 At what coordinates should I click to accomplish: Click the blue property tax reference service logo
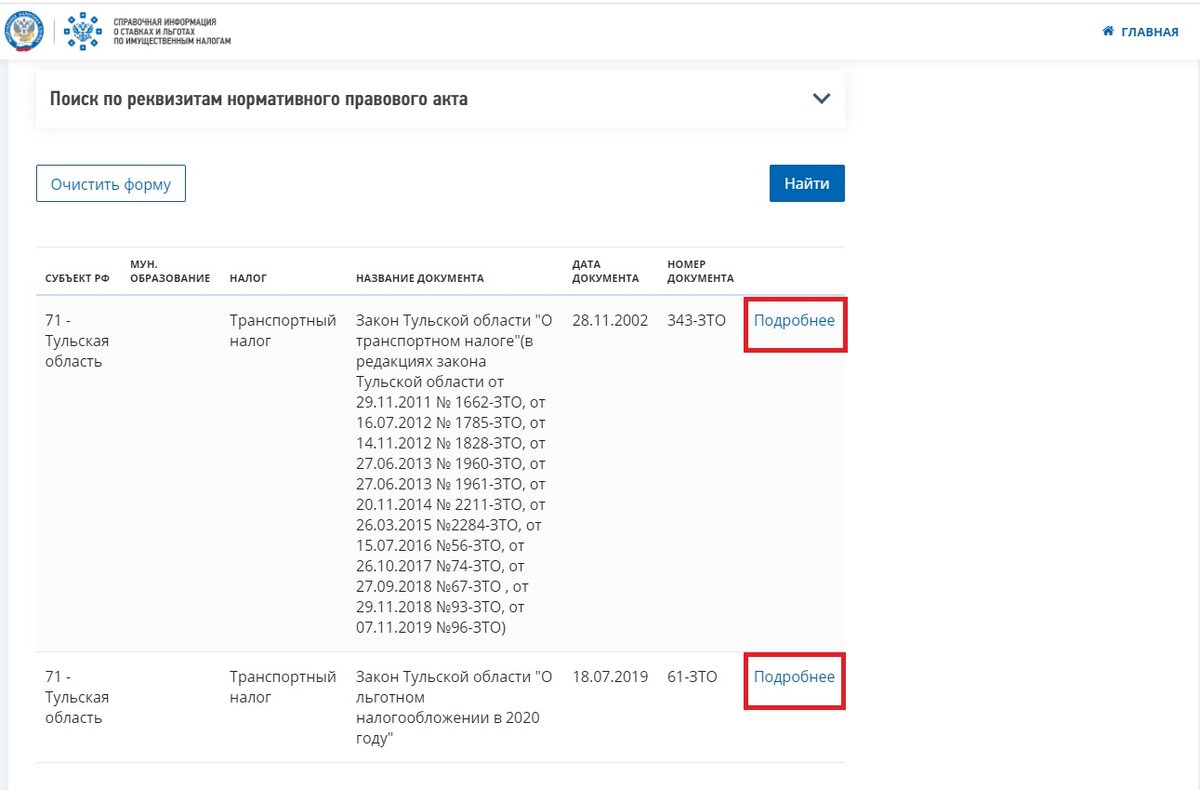pyautogui.click(x=82, y=31)
